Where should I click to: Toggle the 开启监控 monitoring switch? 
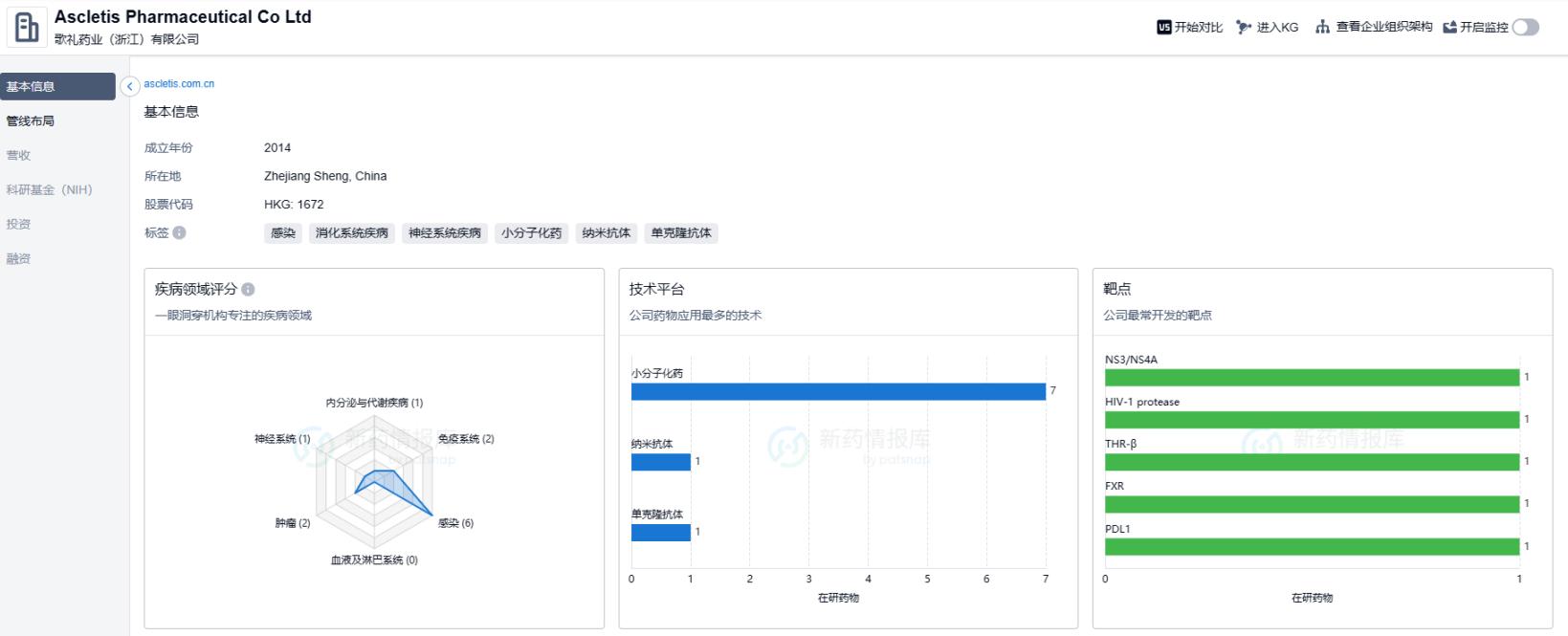tap(1525, 27)
